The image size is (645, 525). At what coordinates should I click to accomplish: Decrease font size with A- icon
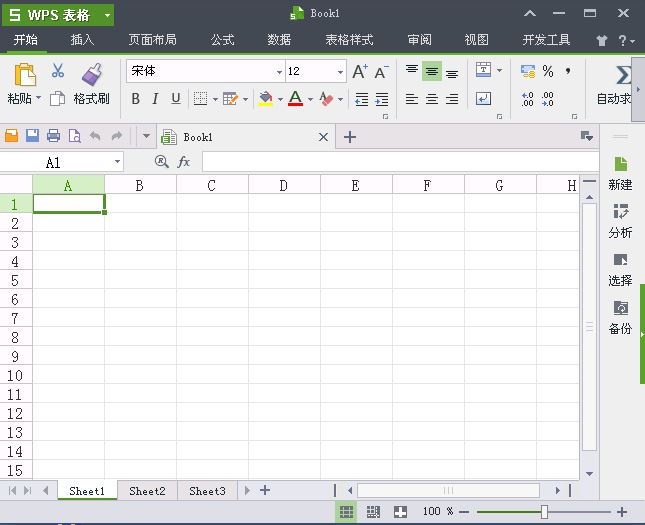[x=381, y=72]
